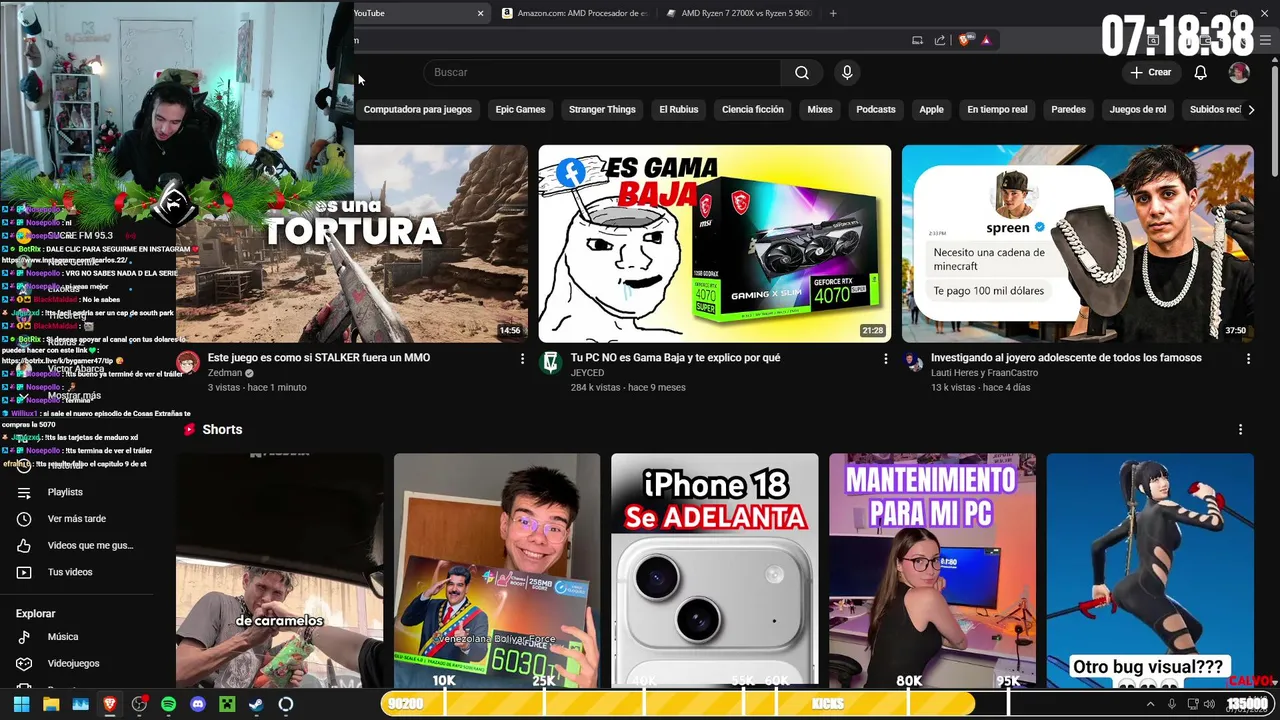
Task: Click 'Lauti Heres y FraanCastro' channel name
Action: coord(984,373)
